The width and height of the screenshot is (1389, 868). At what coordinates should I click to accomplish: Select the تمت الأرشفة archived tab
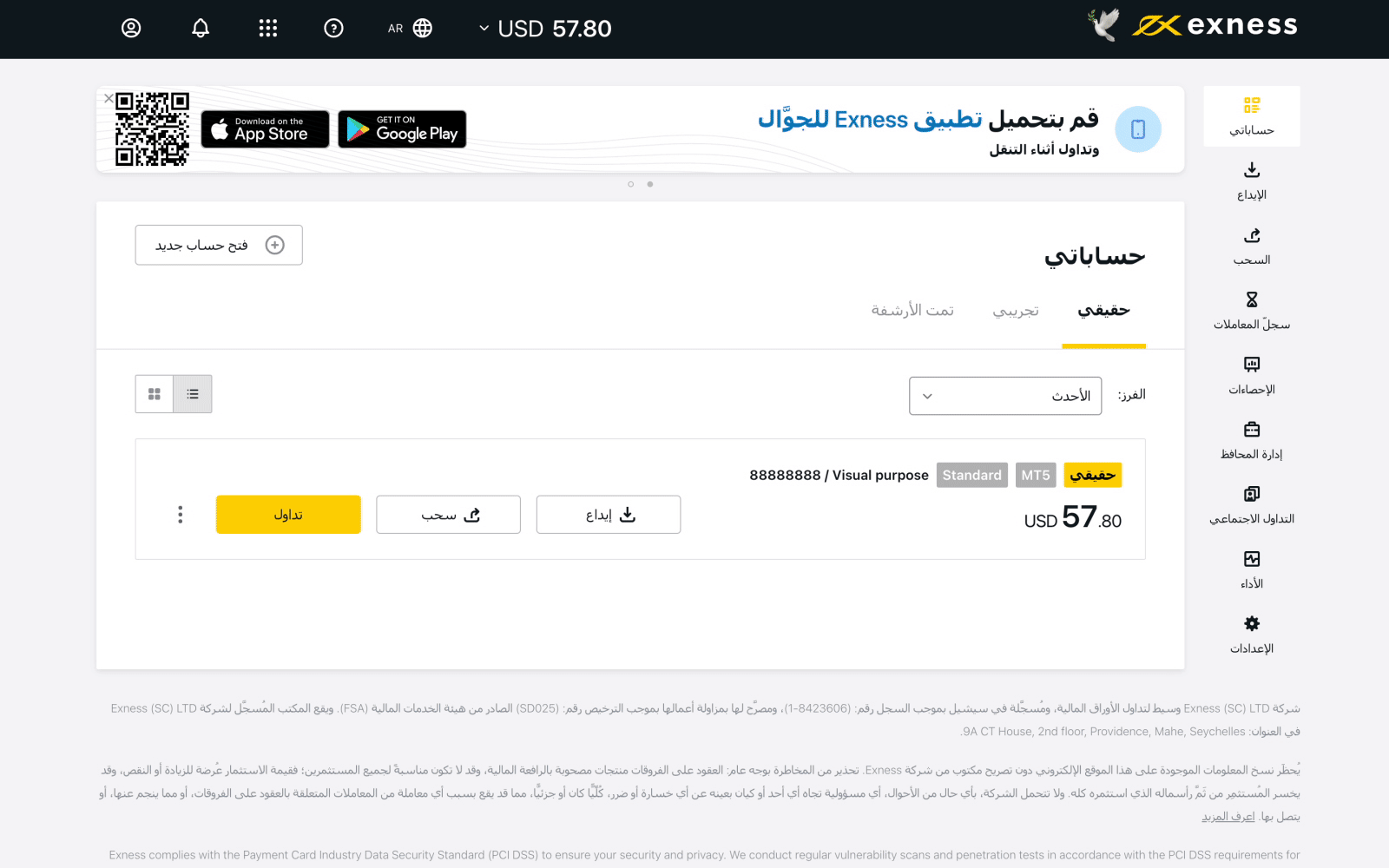[912, 311]
